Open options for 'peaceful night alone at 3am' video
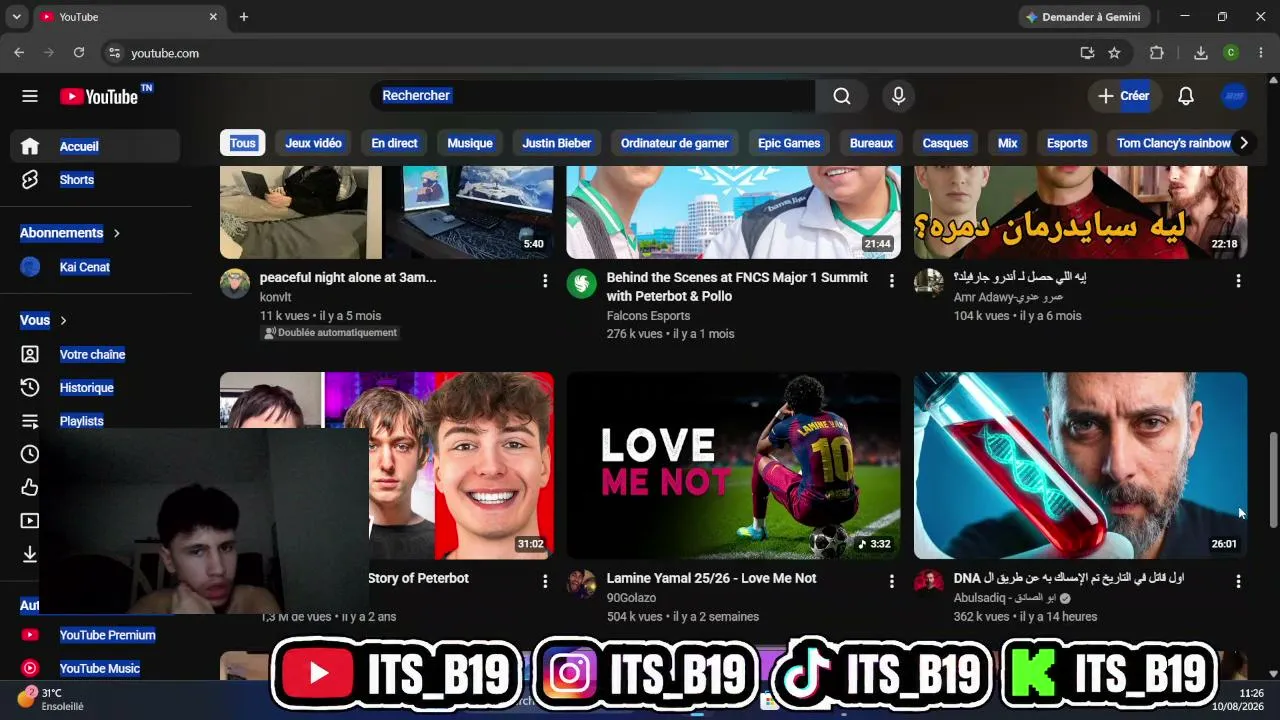Image resolution: width=1280 pixels, height=720 pixels. 545,281
